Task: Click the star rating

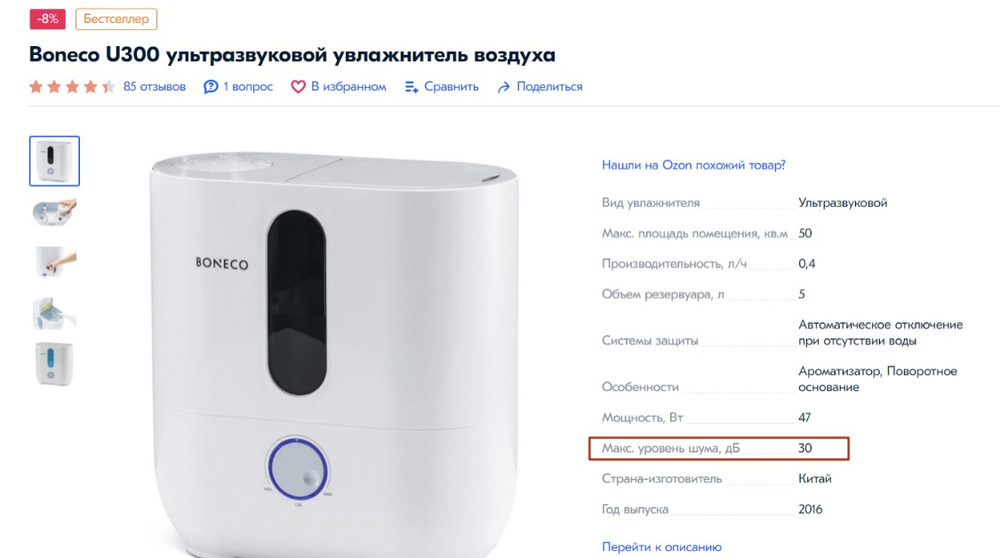Action: click(72, 87)
